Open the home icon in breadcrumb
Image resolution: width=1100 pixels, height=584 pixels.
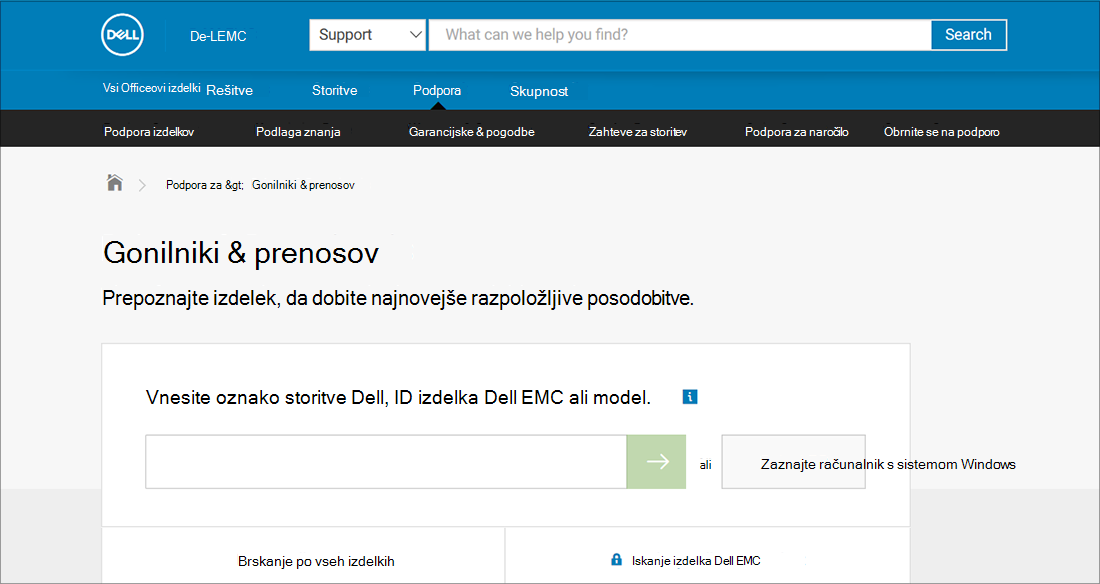pos(114,183)
